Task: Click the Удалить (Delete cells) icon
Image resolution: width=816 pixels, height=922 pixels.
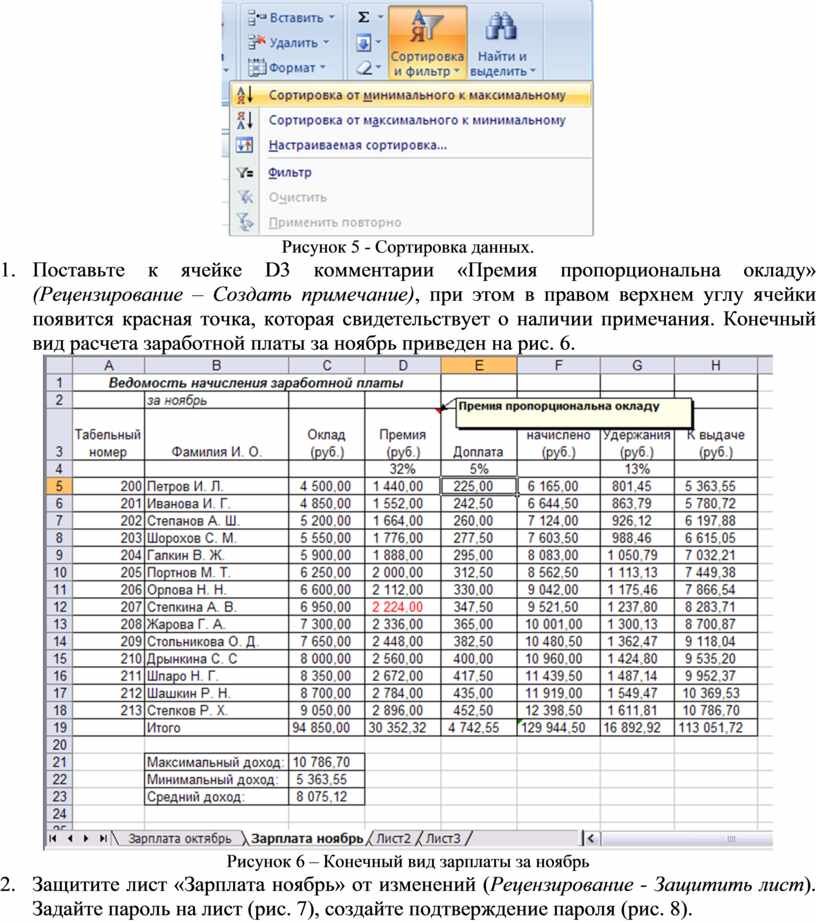Action: pos(257,42)
